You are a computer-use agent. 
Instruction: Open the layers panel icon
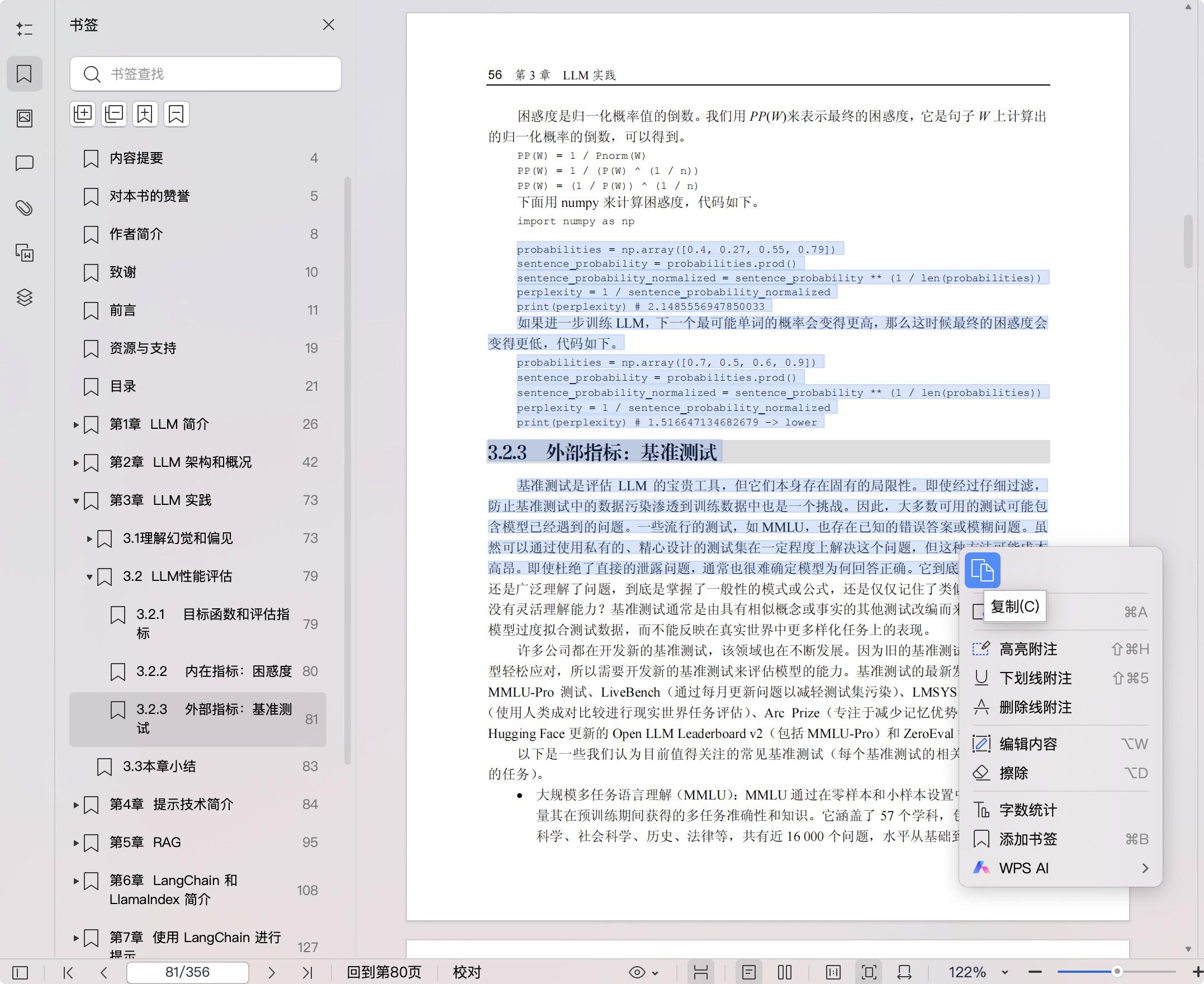(25, 297)
